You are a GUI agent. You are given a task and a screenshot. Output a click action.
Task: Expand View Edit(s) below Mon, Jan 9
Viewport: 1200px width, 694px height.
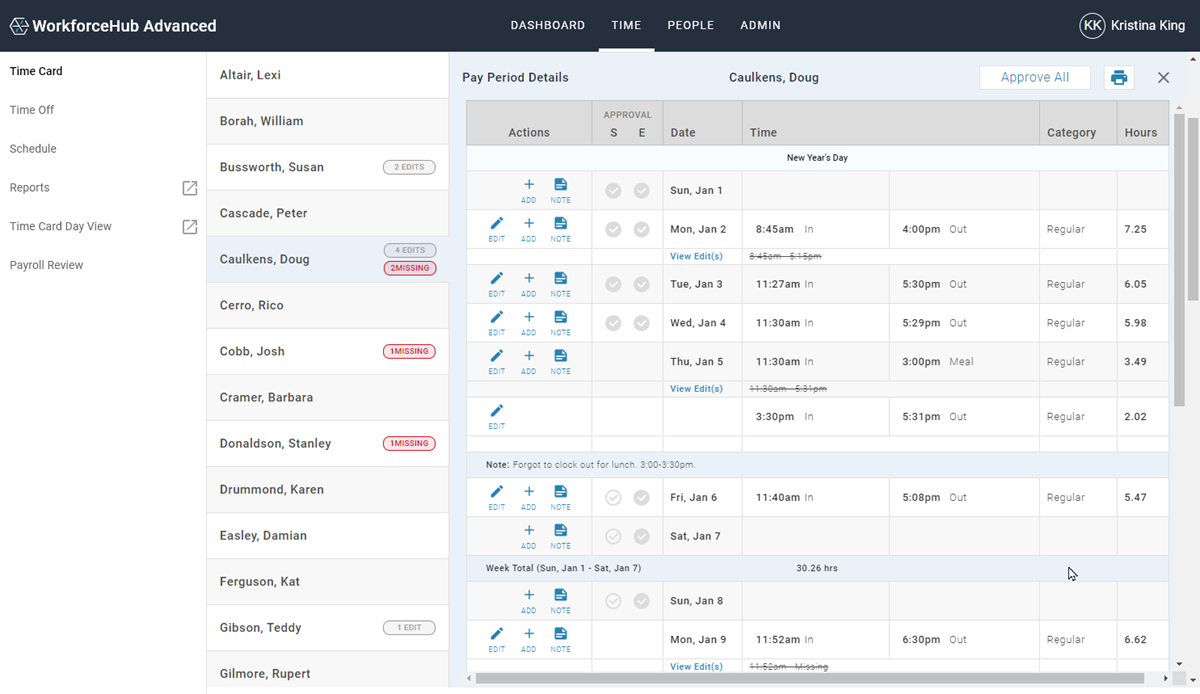[x=697, y=666]
